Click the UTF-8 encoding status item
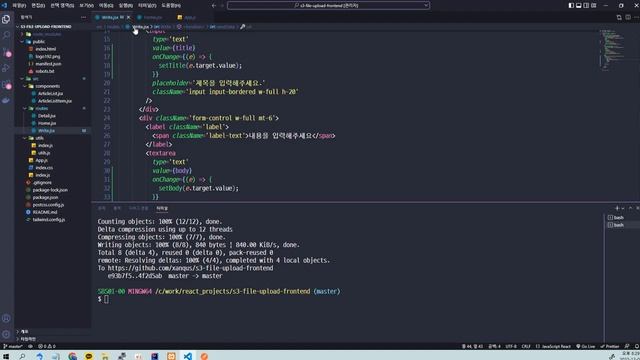The width and height of the screenshot is (640, 360). click(511, 346)
